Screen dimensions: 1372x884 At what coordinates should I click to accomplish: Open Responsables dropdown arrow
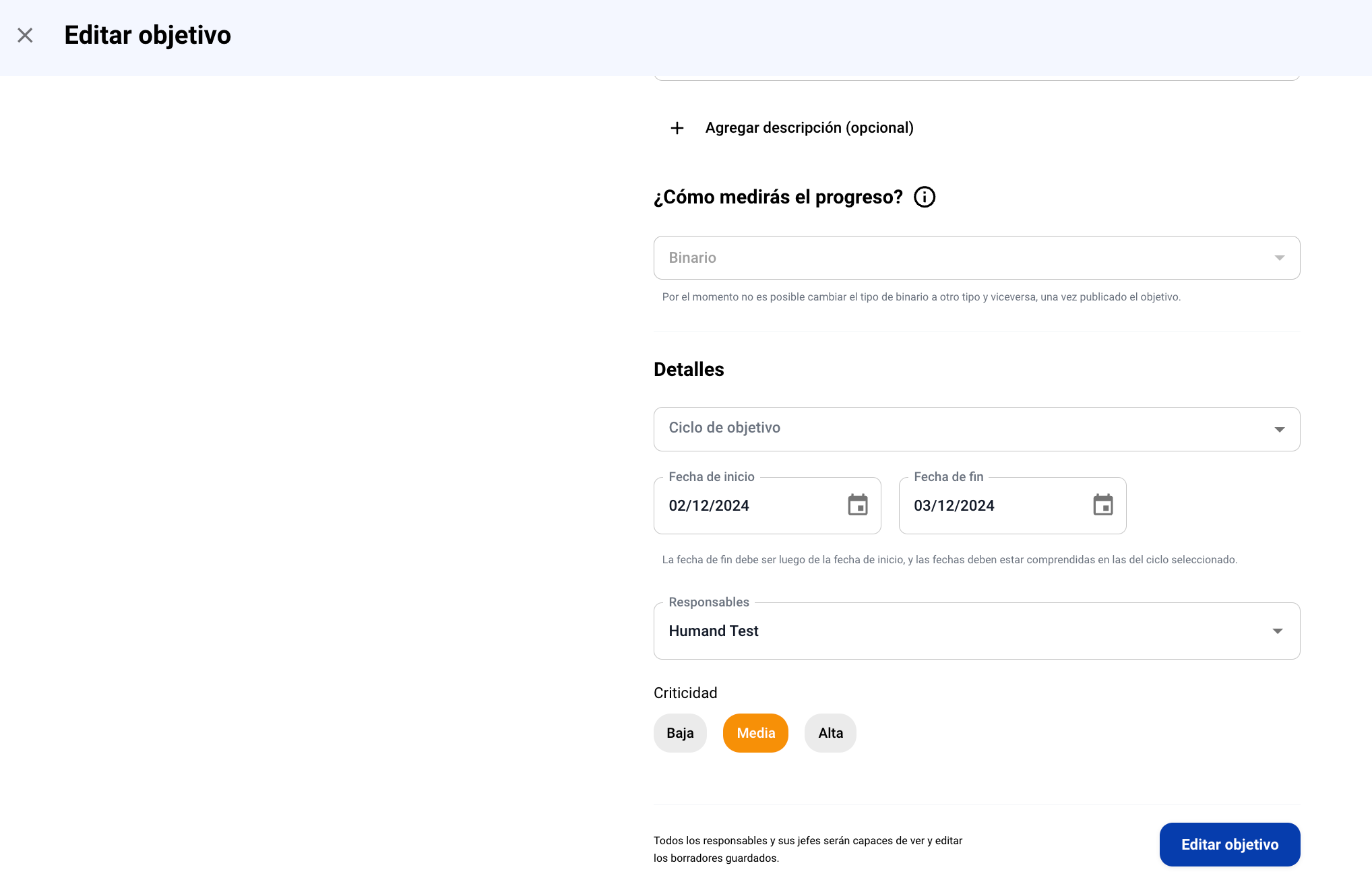pos(1277,631)
